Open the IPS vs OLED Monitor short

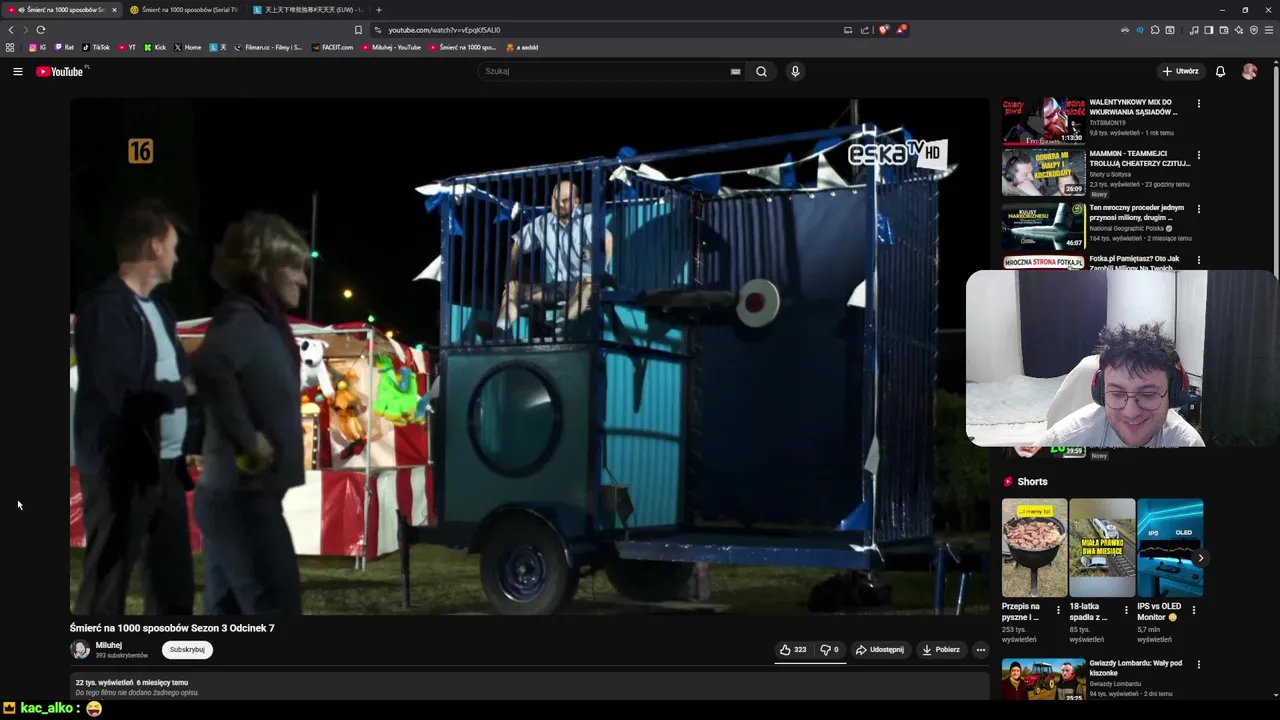tap(1170, 547)
